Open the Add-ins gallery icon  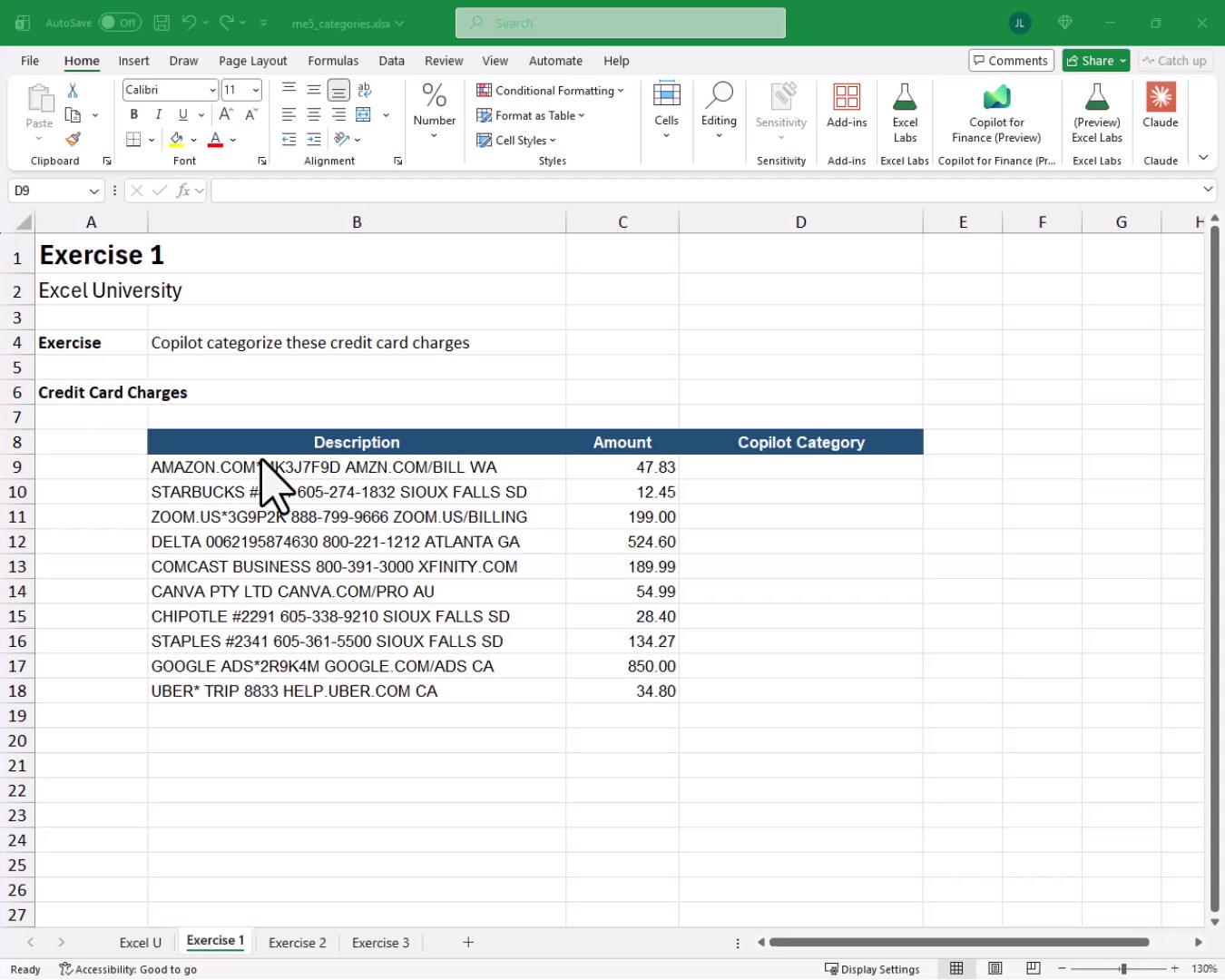coord(847,106)
